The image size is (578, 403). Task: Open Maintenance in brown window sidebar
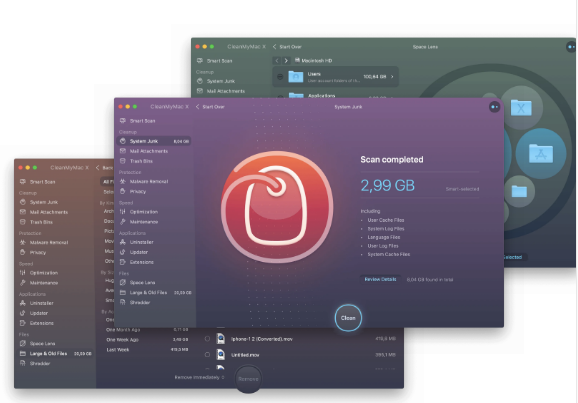(x=39, y=283)
